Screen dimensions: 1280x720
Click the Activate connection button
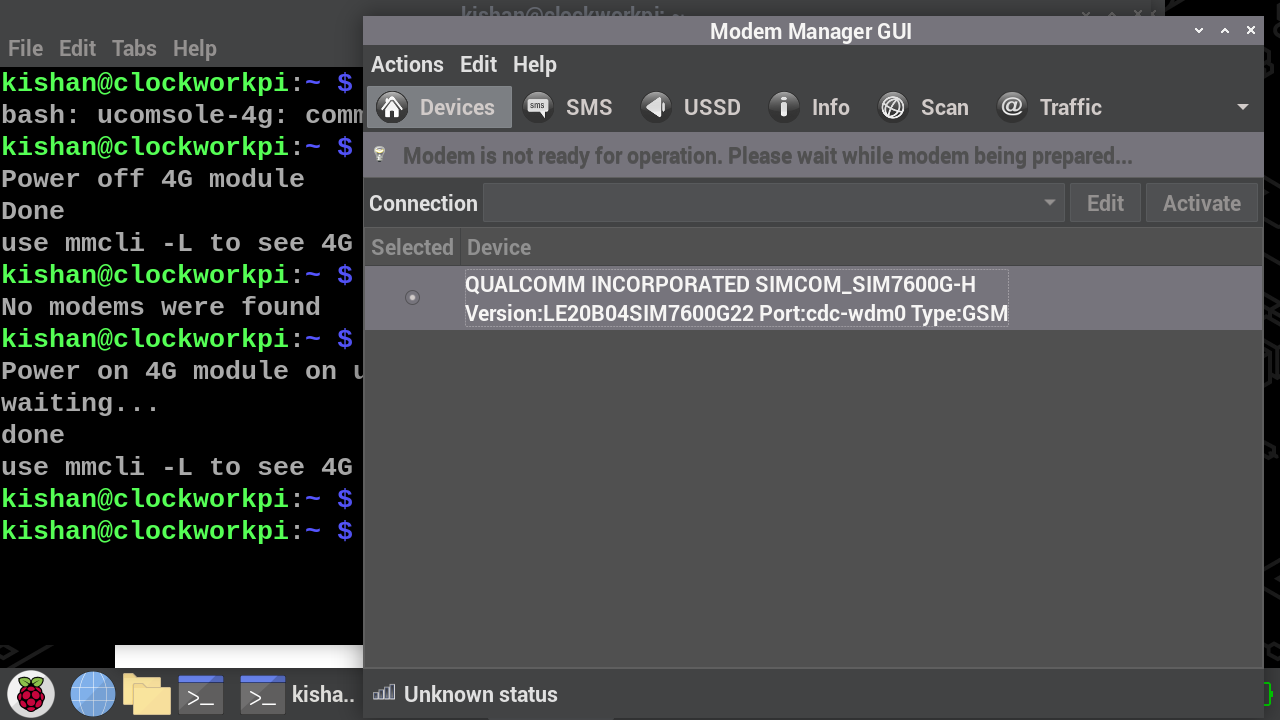[x=1202, y=203]
